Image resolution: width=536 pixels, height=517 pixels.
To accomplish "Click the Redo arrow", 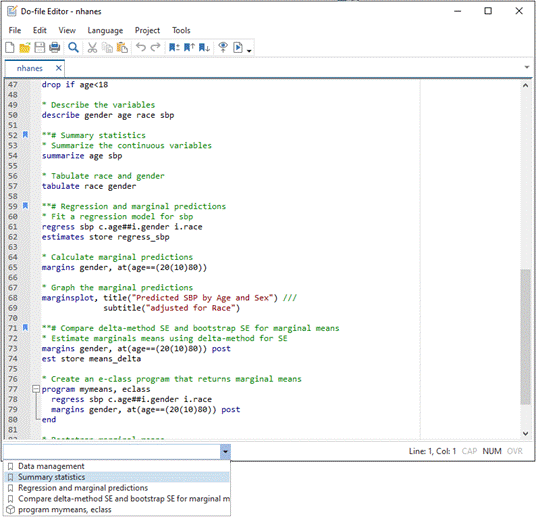I will (x=156, y=47).
